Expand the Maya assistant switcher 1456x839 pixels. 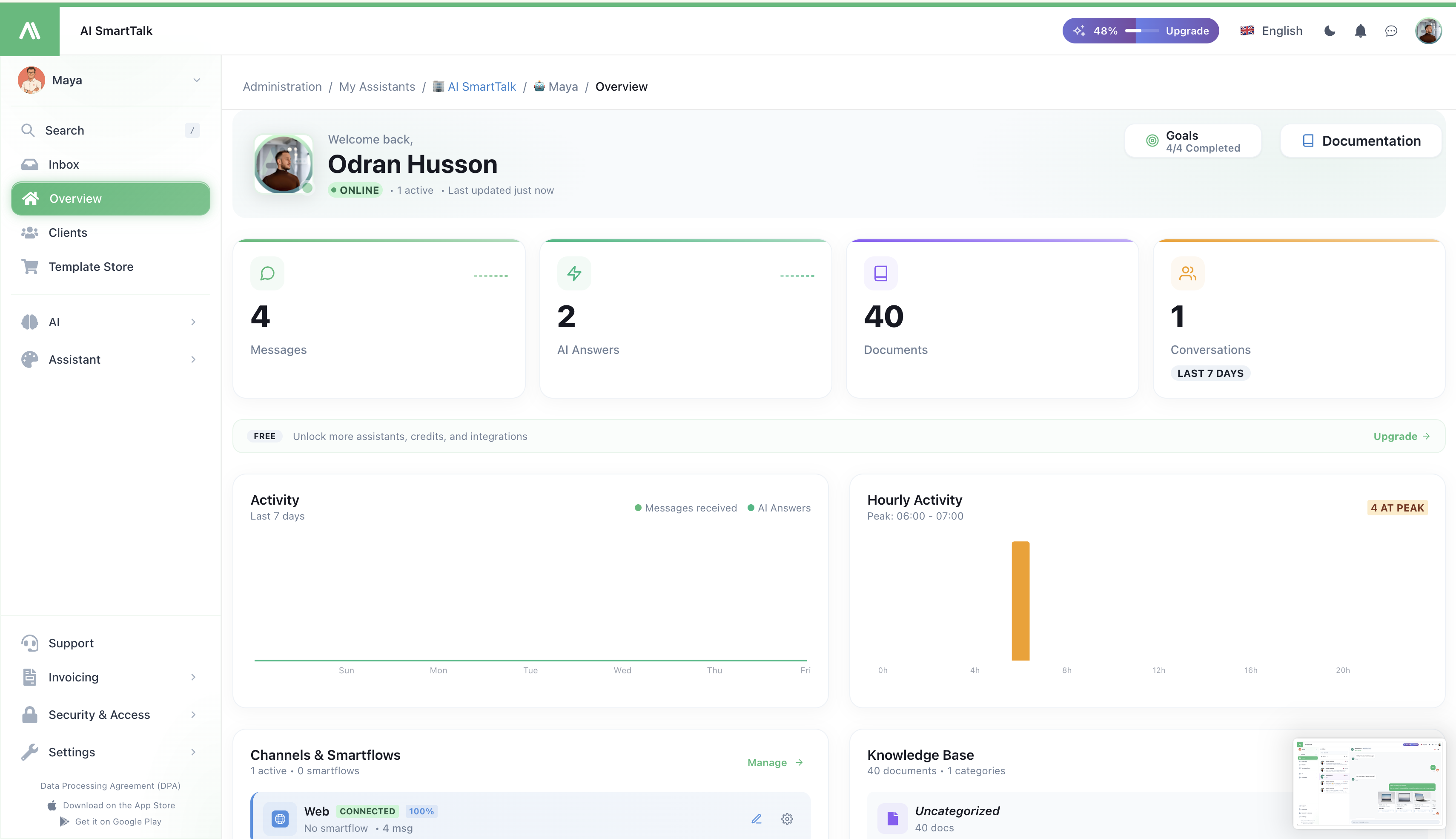coord(110,80)
